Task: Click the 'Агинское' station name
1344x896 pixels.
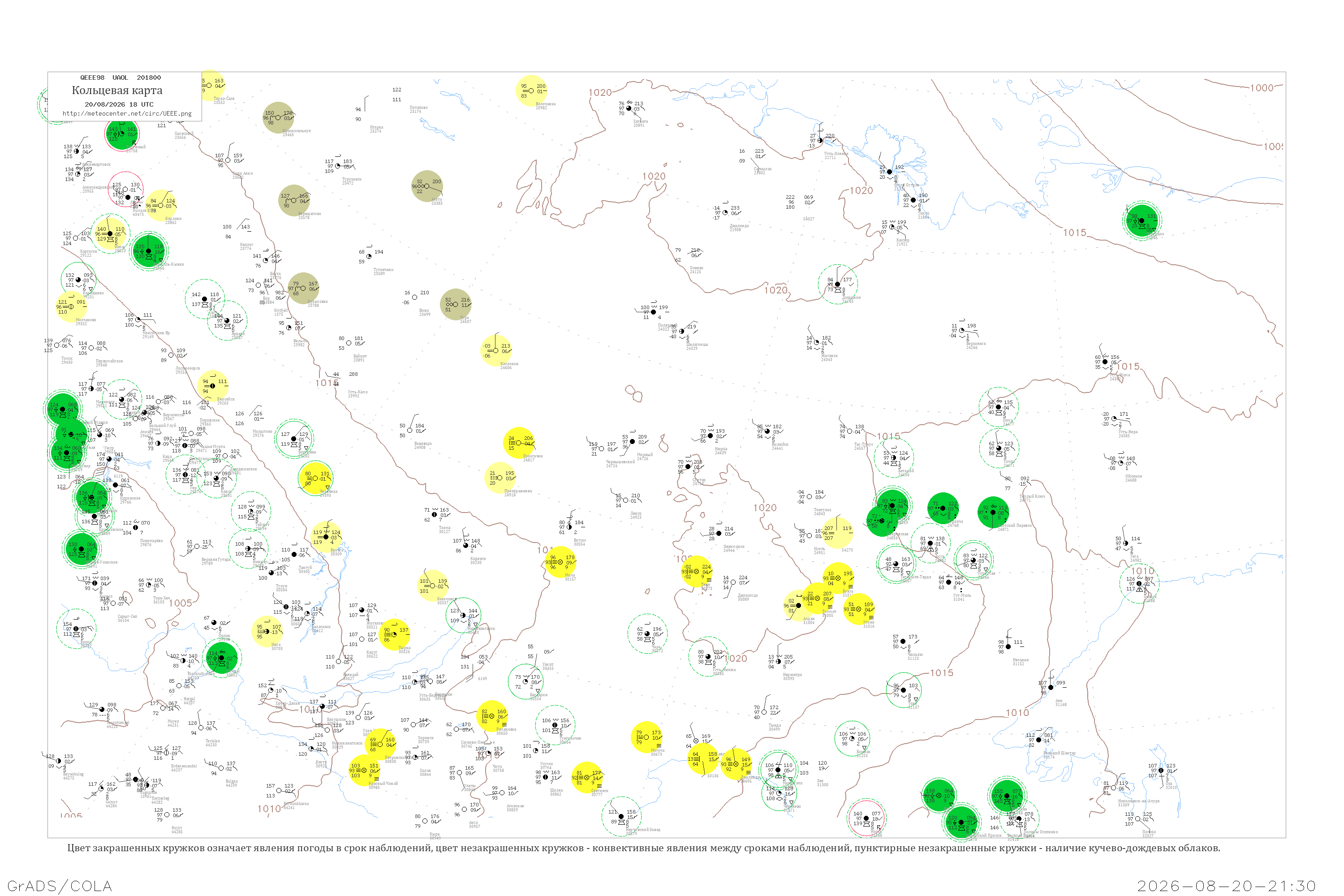Action: pos(515,806)
